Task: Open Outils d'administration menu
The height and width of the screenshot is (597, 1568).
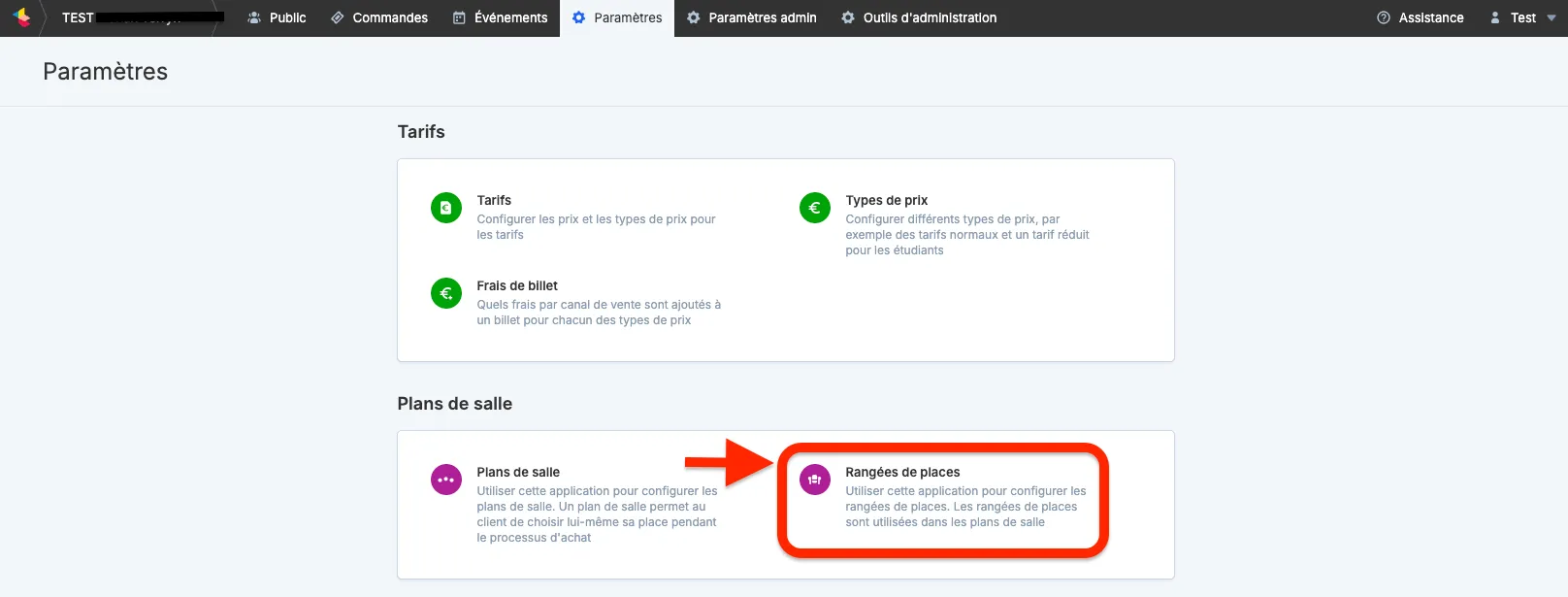Action: pos(919,17)
